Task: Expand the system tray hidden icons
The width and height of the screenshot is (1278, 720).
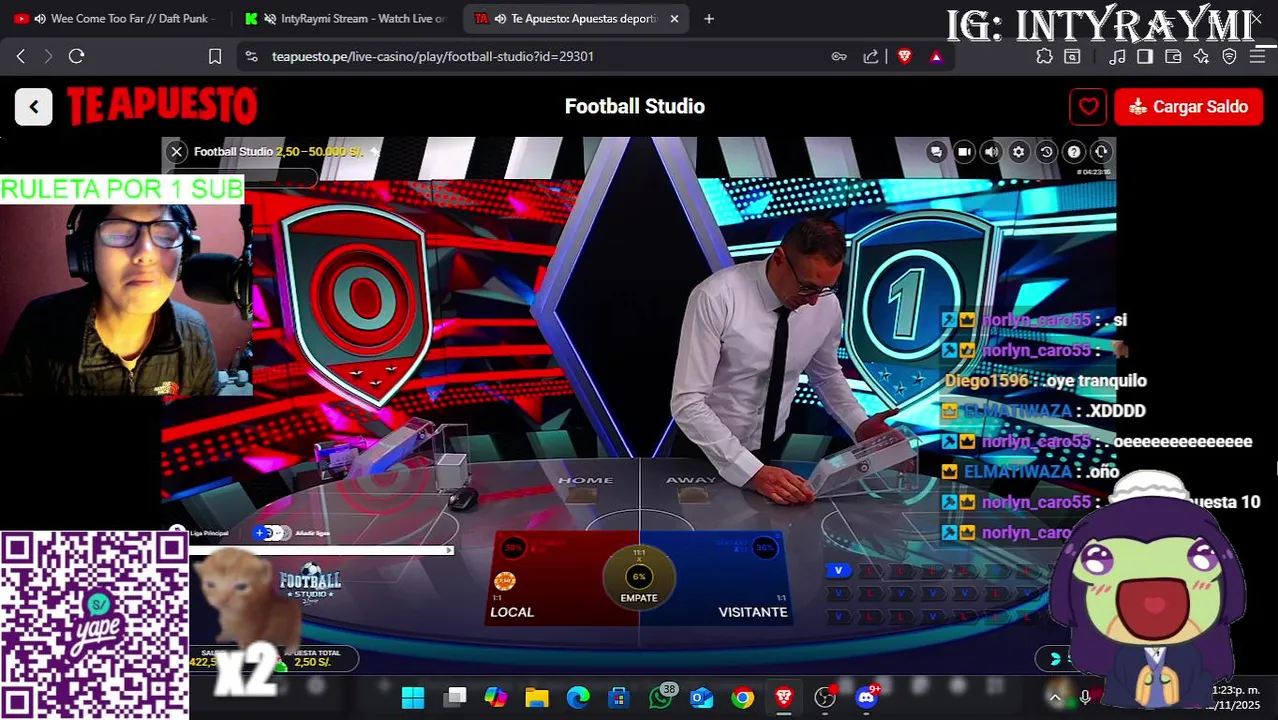Action: pos(1055,697)
